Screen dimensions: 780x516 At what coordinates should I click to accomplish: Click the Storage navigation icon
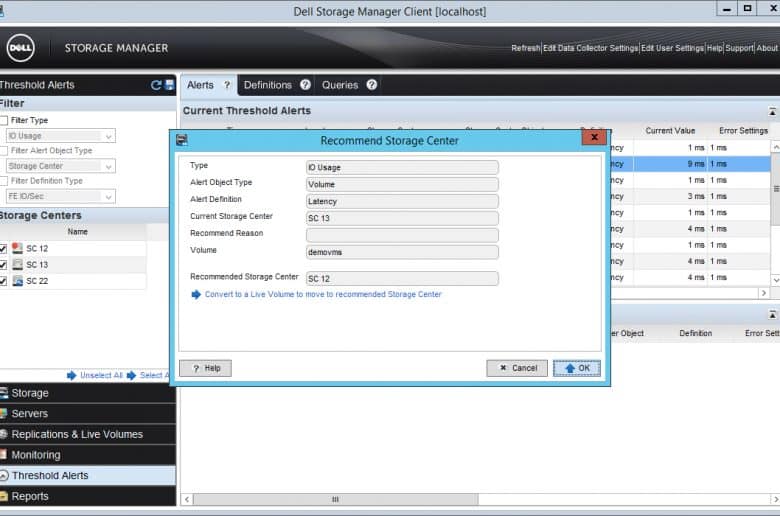(4, 393)
